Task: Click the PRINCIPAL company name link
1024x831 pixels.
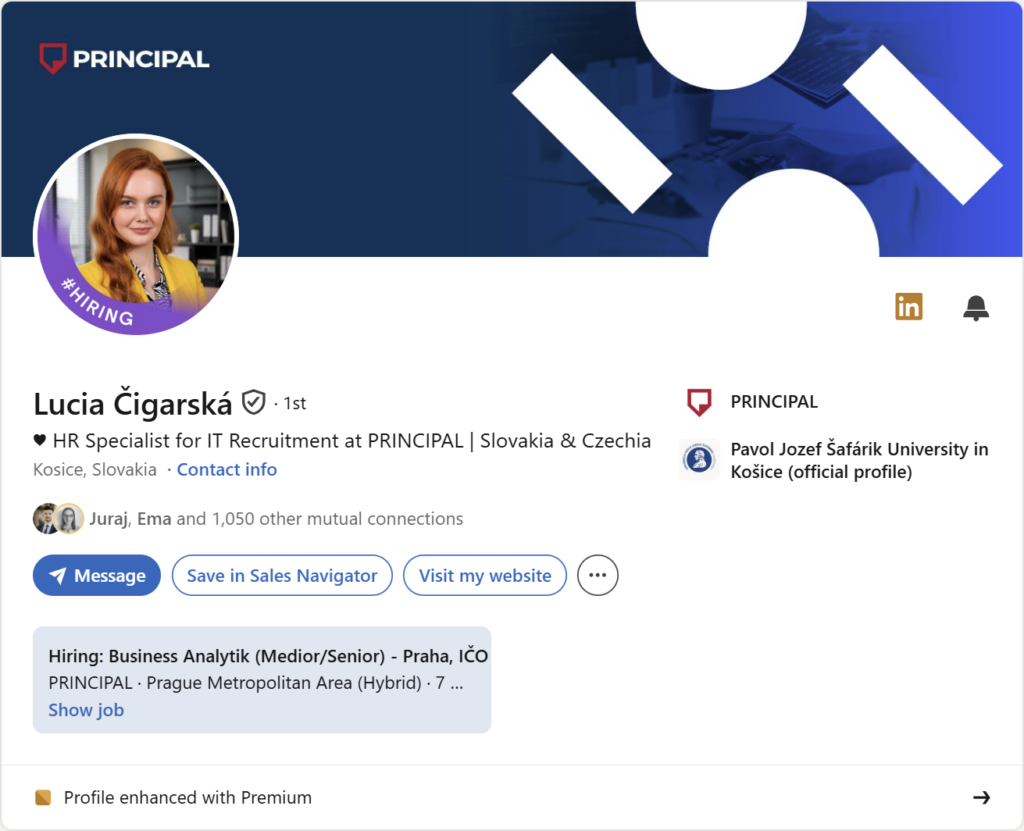Action: click(x=774, y=402)
